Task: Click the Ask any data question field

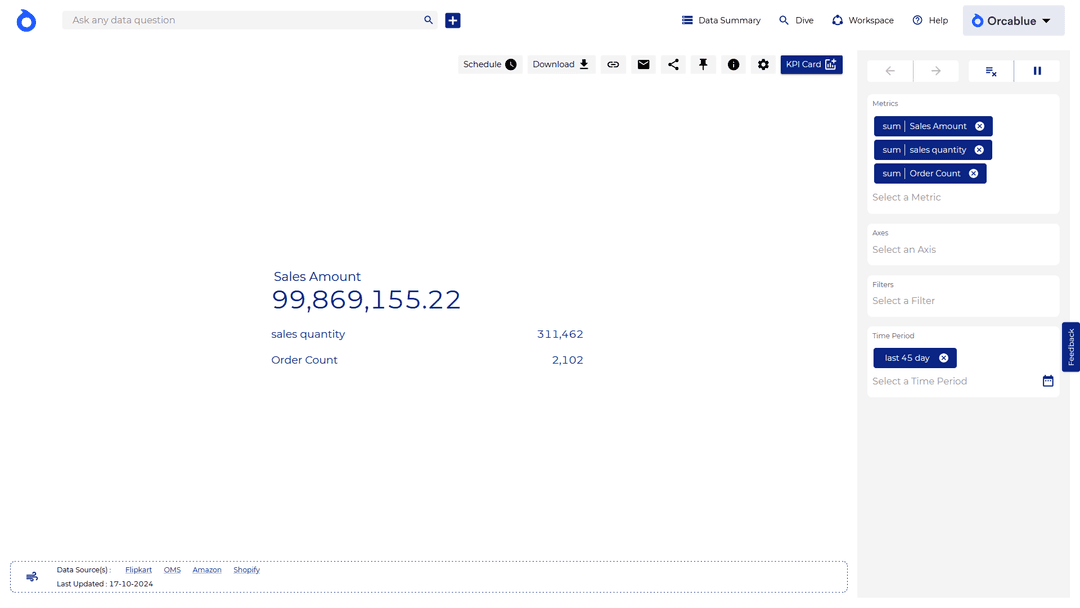Action: pyautogui.click(x=240, y=20)
